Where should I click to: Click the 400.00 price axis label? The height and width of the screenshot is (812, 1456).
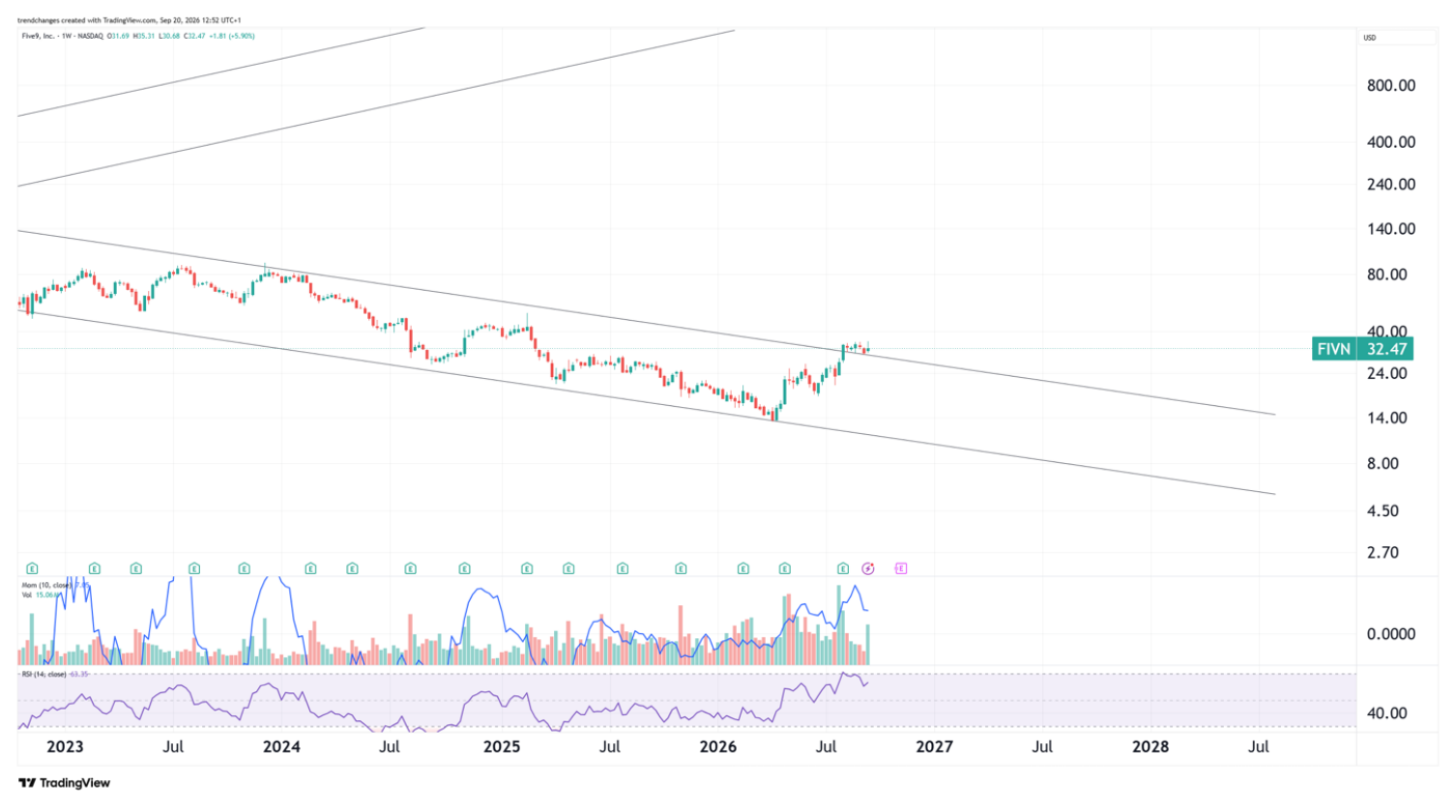click(x=1391, y=142)
